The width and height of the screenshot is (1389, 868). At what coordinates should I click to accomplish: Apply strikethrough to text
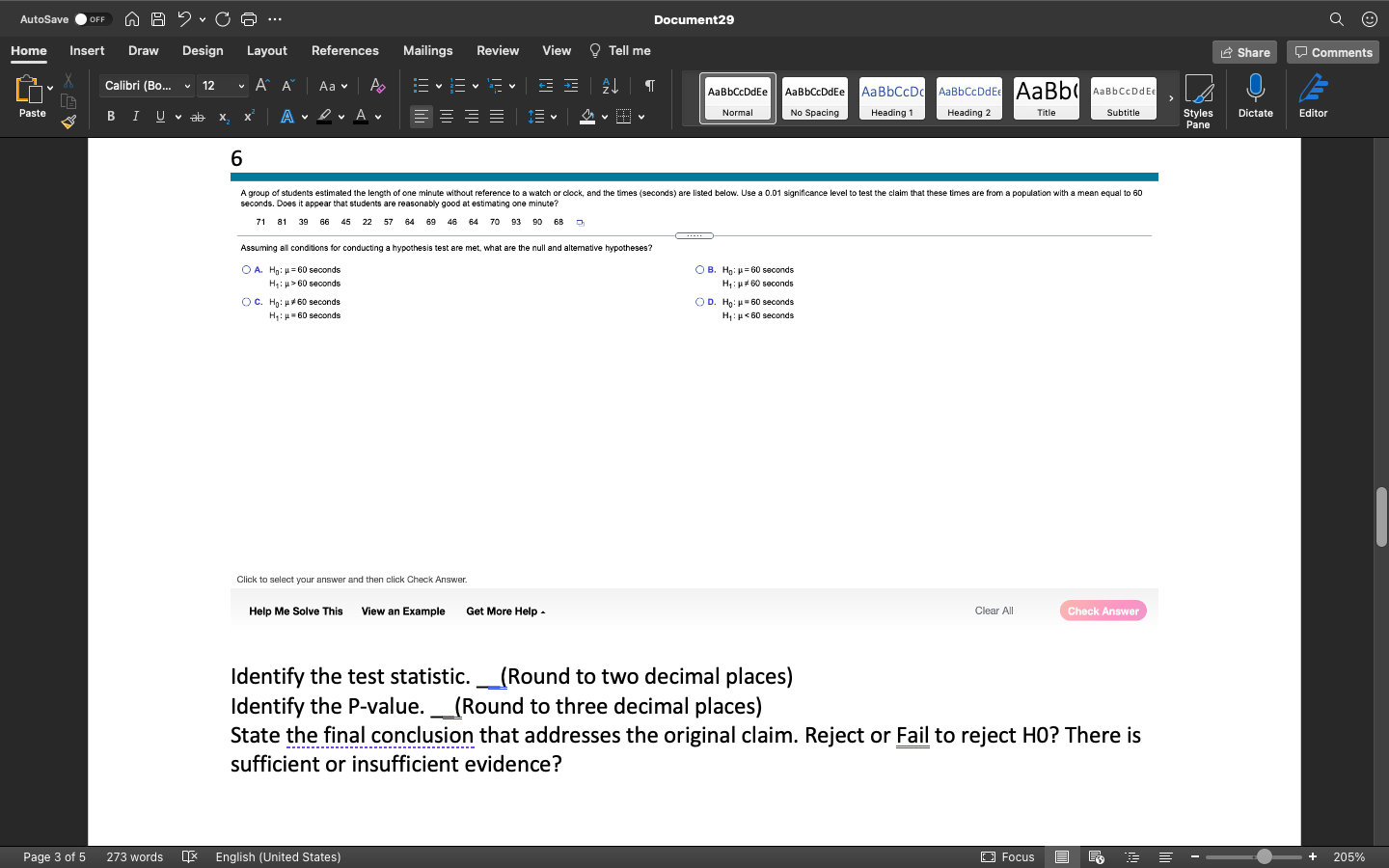(197, 116)
